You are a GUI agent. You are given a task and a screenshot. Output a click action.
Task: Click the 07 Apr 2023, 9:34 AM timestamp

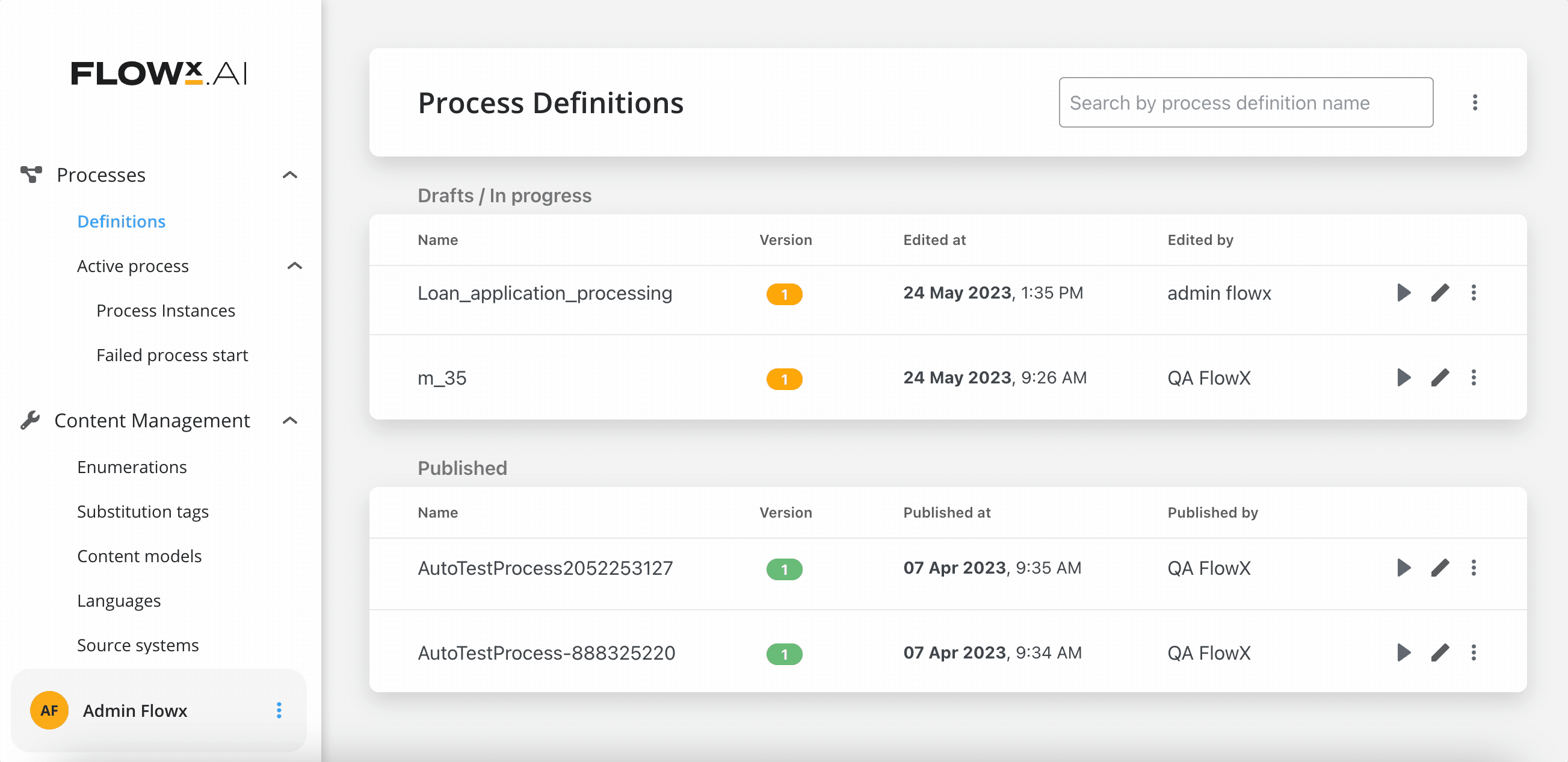992,652
